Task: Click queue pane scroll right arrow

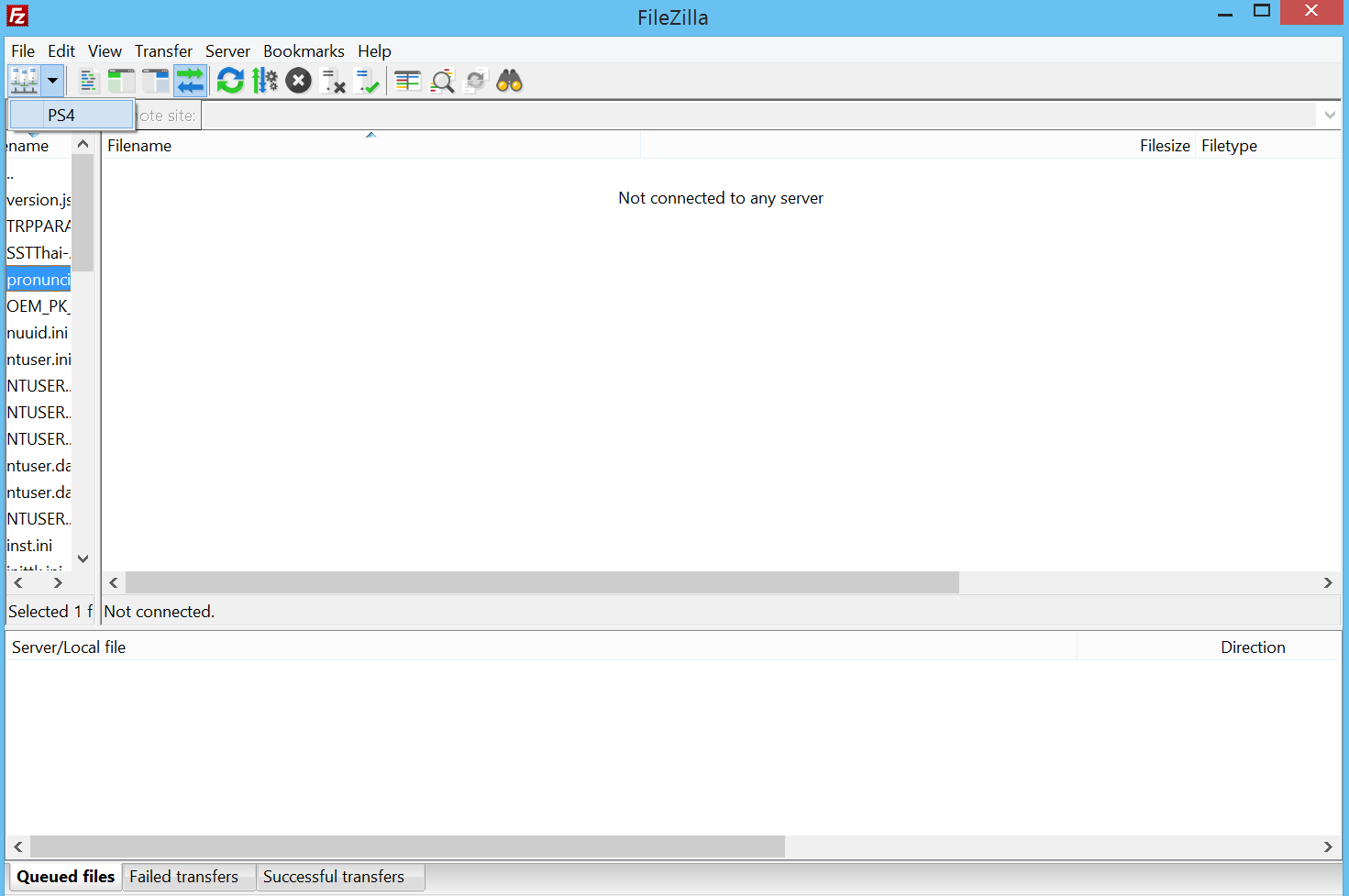Action: click(x=1328, y=846)
